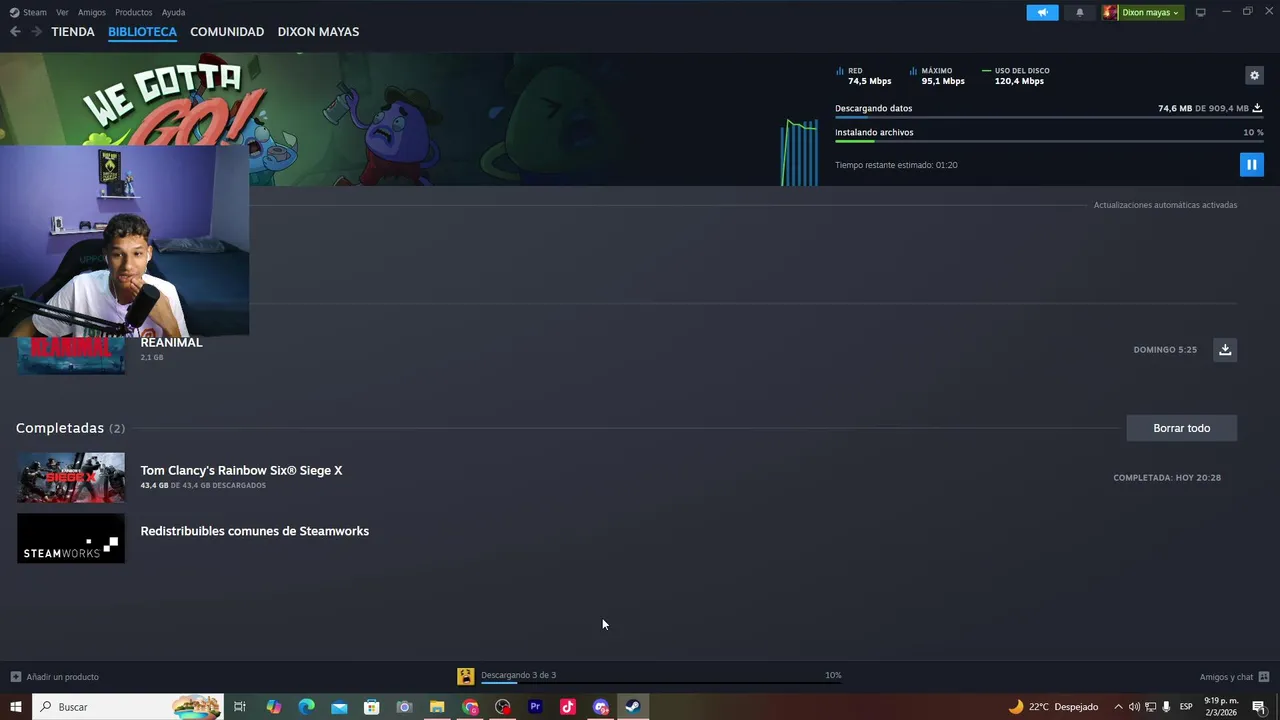Image resolution: width=1280 pixels, height=720 pixels.
Task: Switch to the COMUNIDAD tab
Action: point(227,32)
